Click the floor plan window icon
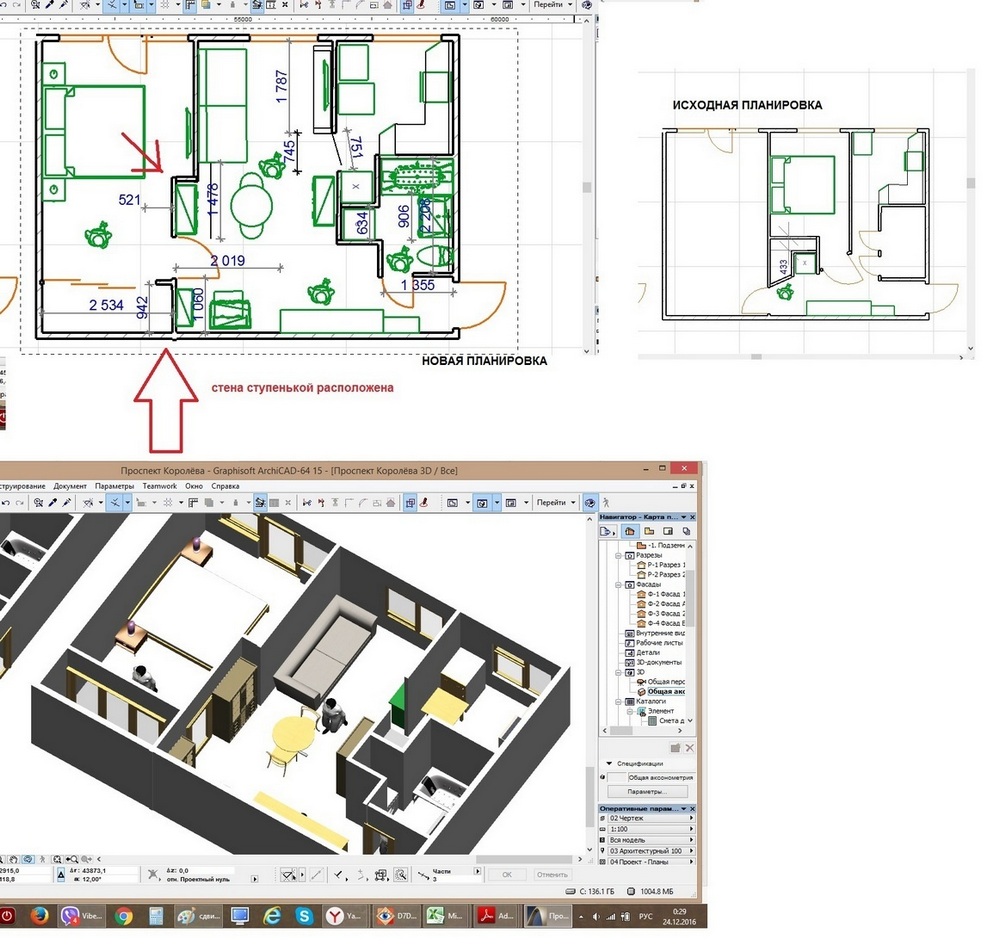This screenshot has height=952, width=1000. pos(452,502)
